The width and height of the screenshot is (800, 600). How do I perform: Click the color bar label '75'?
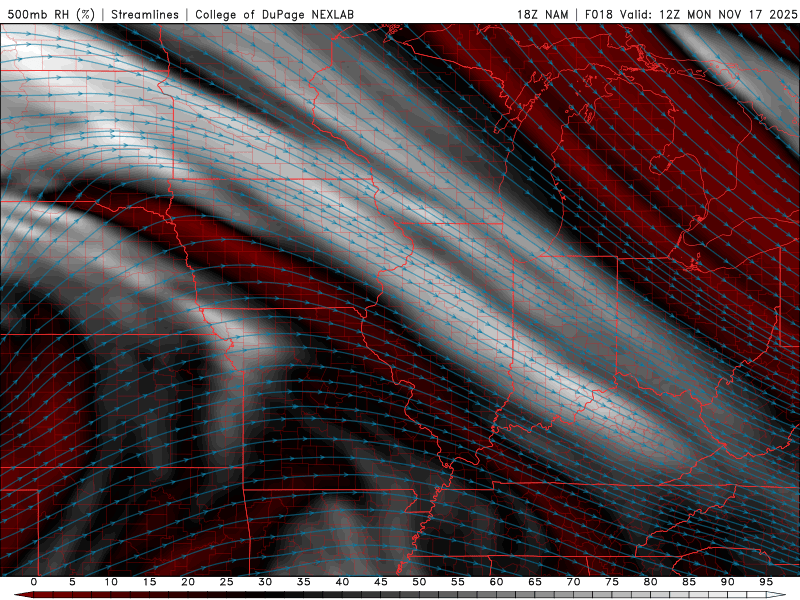(x=612, y=582)
